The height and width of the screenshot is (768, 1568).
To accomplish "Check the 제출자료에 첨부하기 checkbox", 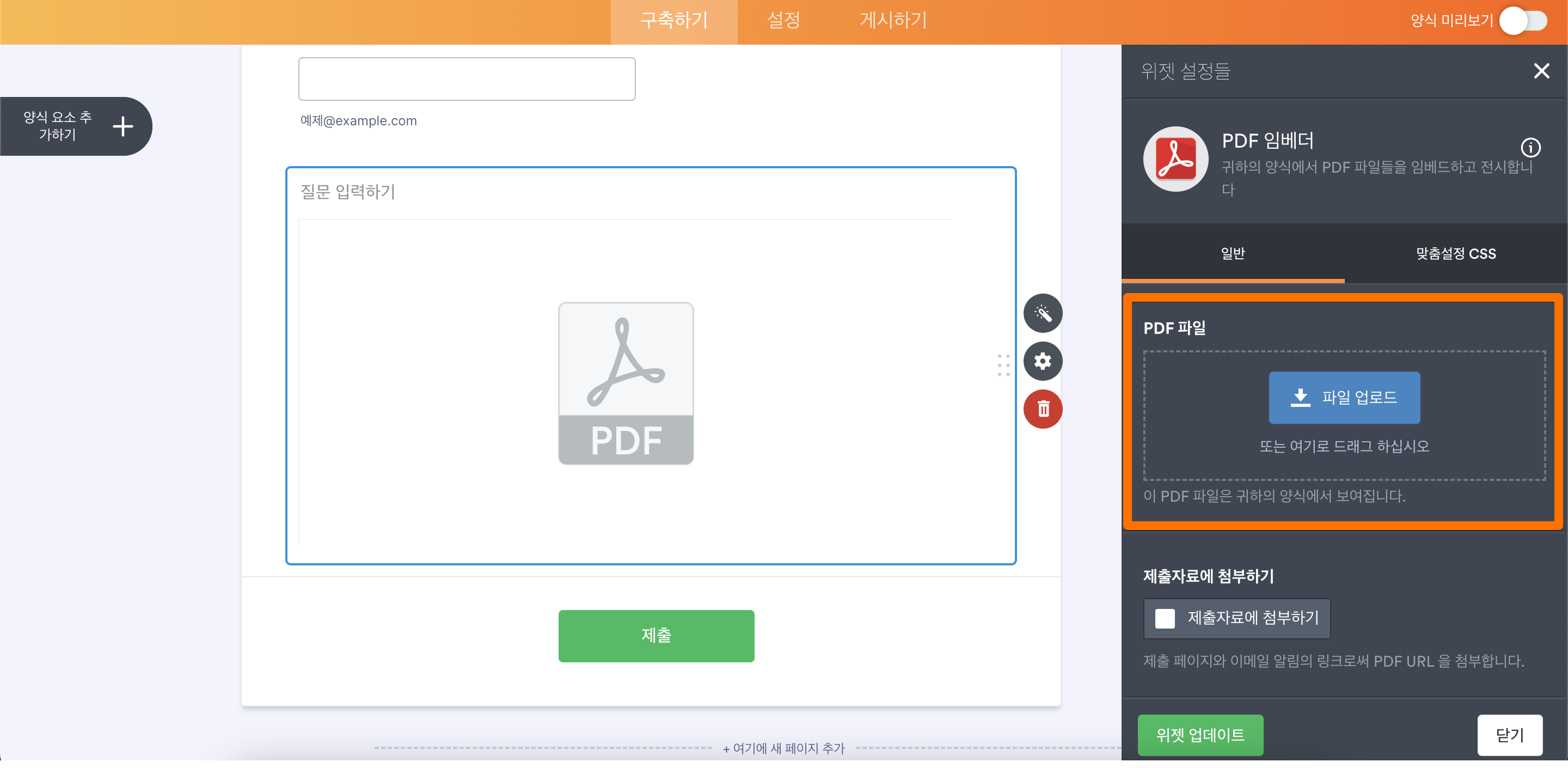I will coord(1166,618).
